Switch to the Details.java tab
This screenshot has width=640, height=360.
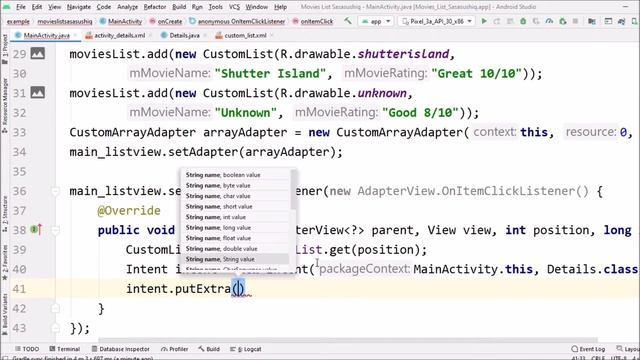click(x=180, y=36)
